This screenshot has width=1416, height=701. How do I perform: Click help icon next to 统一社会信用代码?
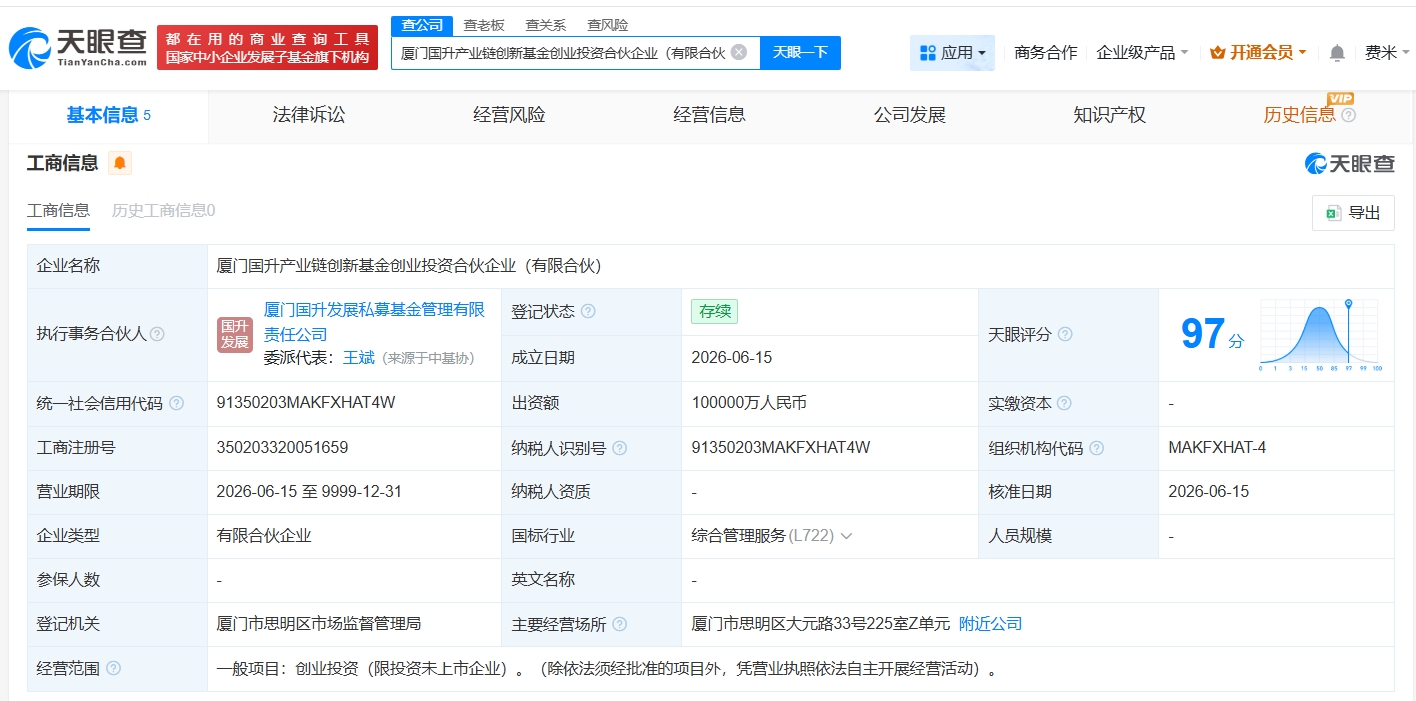pos(177,403)
